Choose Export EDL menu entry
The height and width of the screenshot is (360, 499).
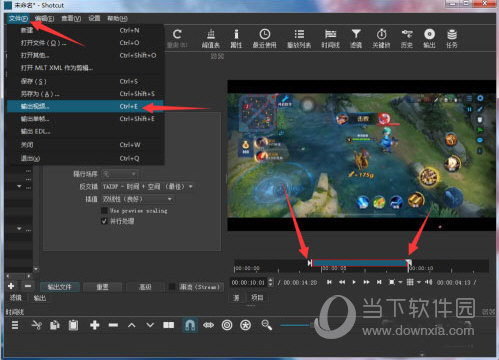(85, 131)
